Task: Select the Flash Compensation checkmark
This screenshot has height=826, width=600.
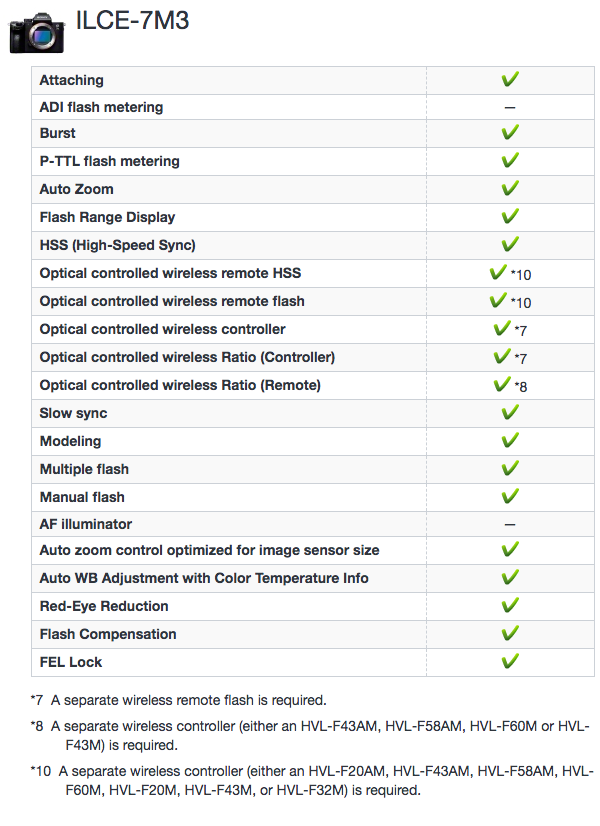Action: [x=510, y=634]
